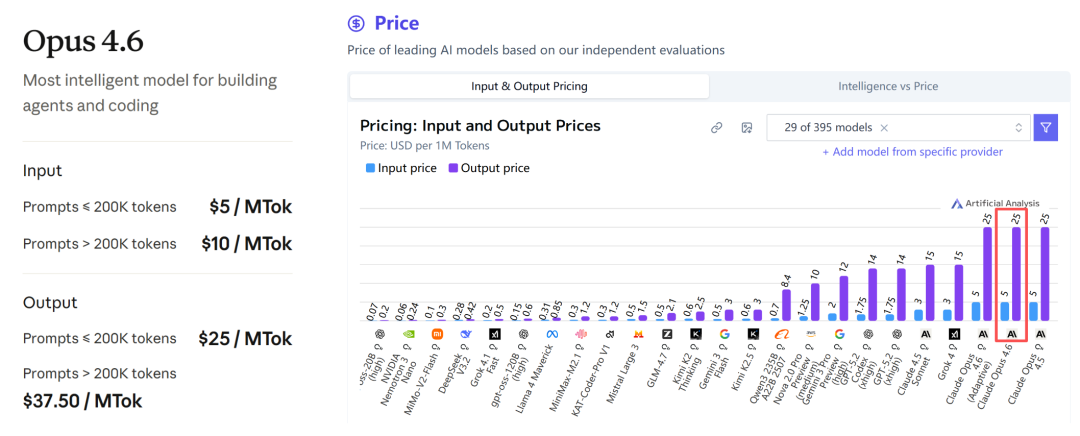Viewport: 1080px width, 436px height.
Task: Switch to the Intelligence vs Price tab
Action: coord(887,86)
